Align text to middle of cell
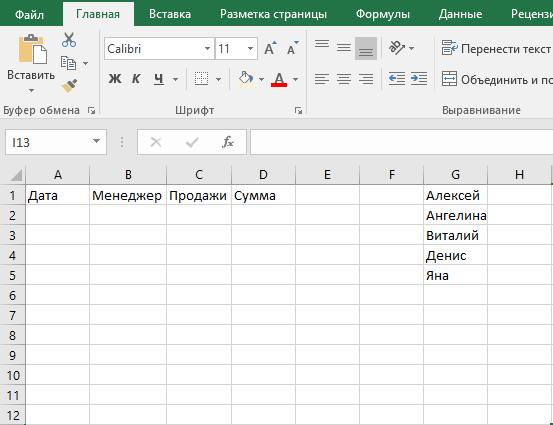Image resolution: width=553 pixels, height=425 pixels. (x=344, y=48)
